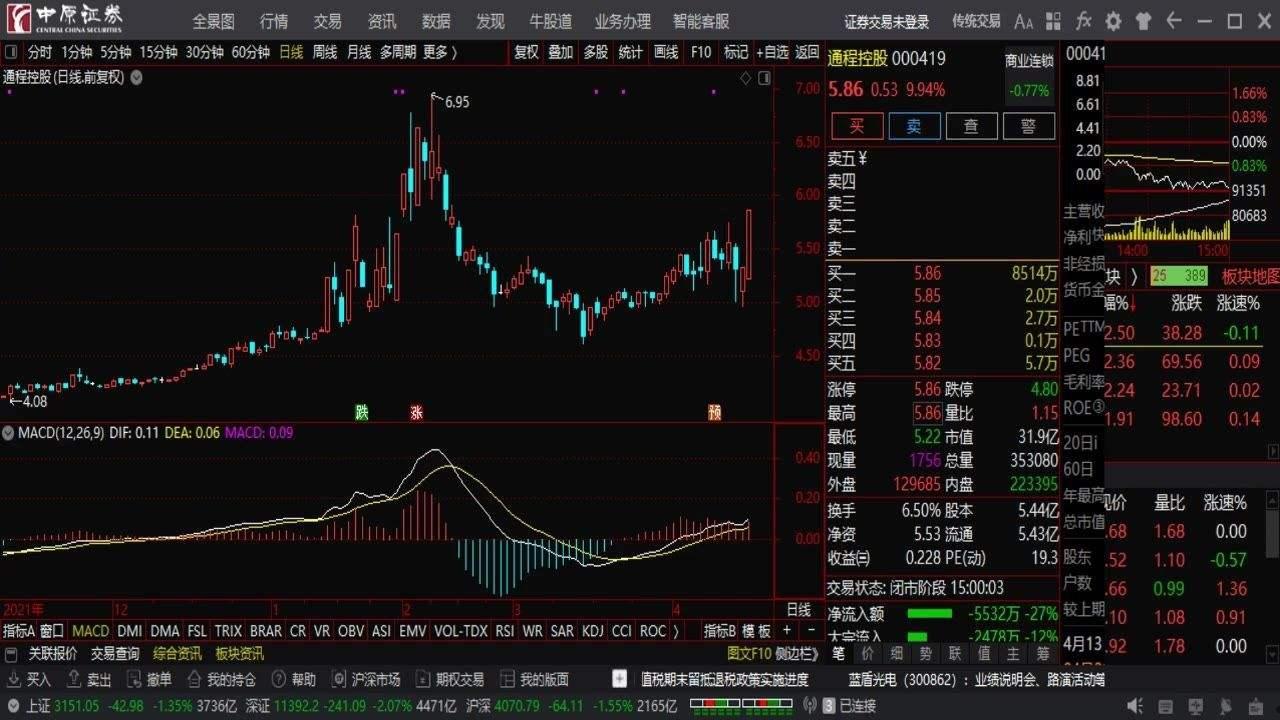Click the 板块地图 sector map link
The image size is (1280, 720).
1250,277
